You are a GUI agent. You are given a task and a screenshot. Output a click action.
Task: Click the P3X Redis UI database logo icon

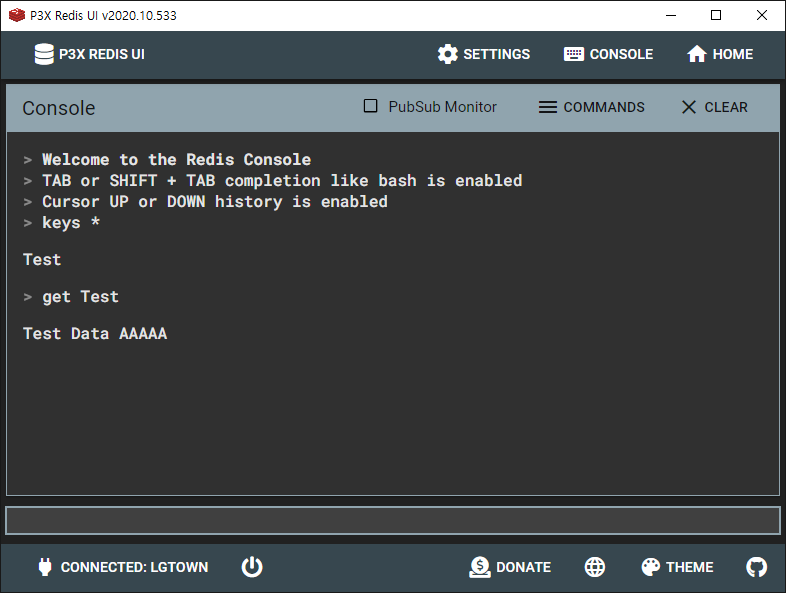(x=44, y=54)
